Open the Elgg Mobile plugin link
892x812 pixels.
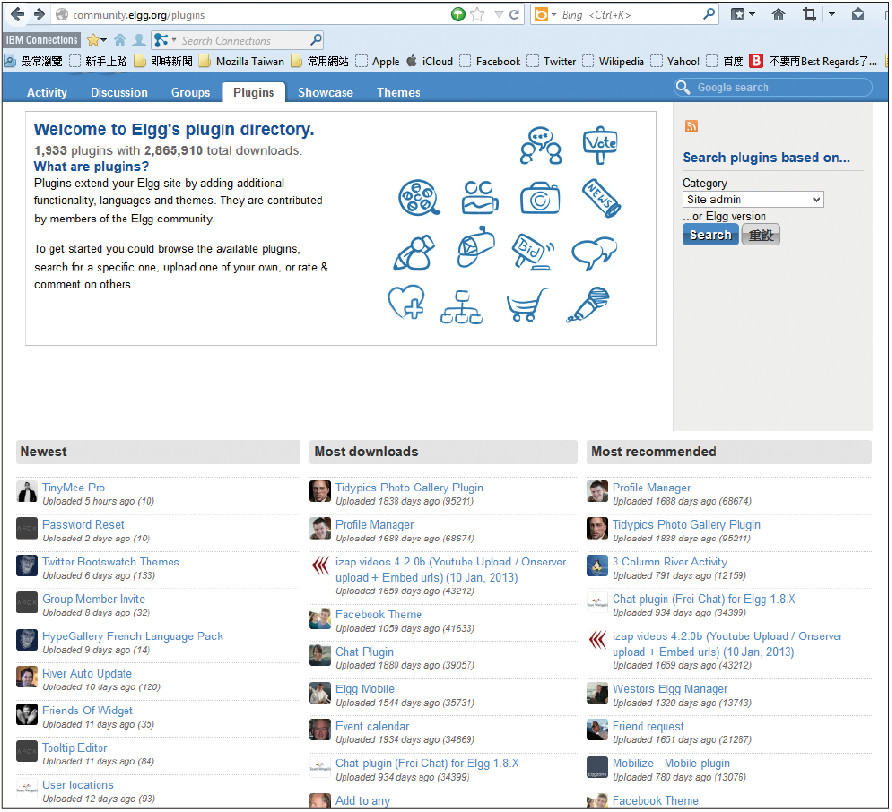click(x=365, y=689)
